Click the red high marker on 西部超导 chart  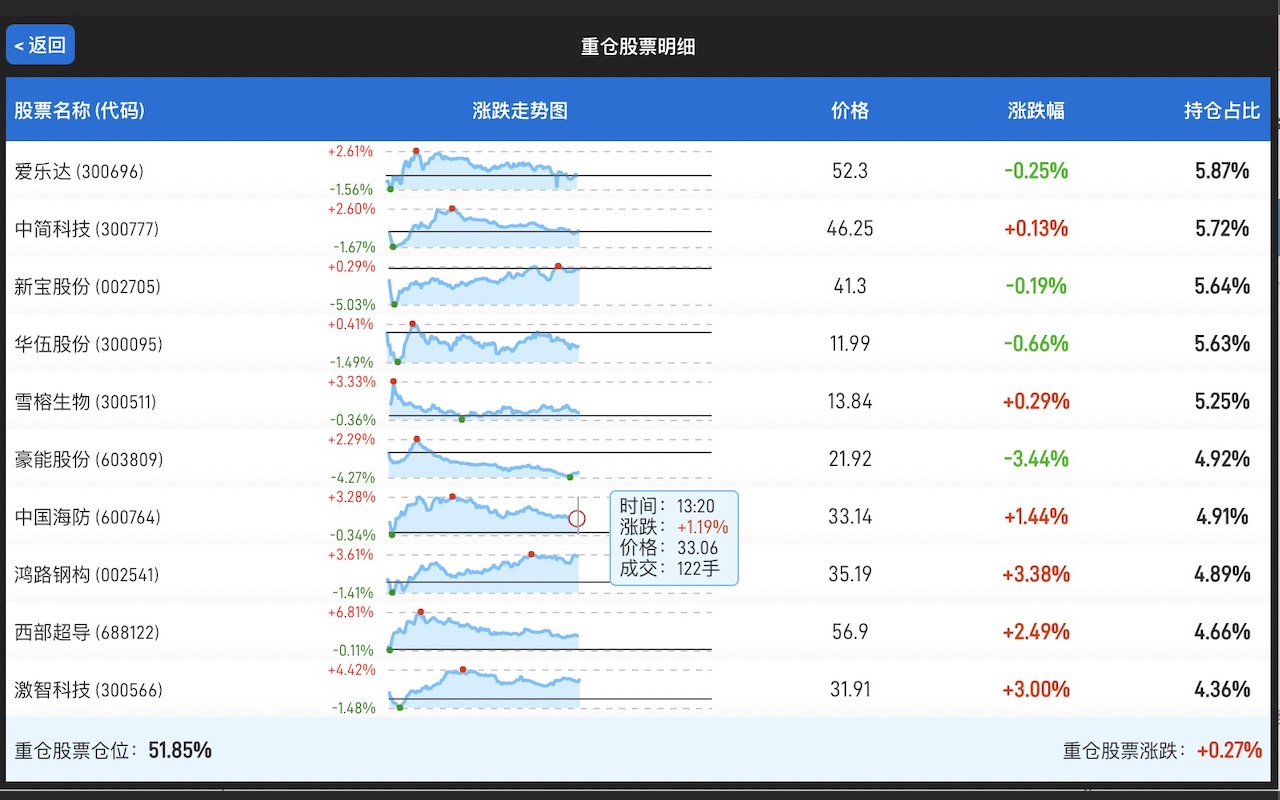point(420,611)
